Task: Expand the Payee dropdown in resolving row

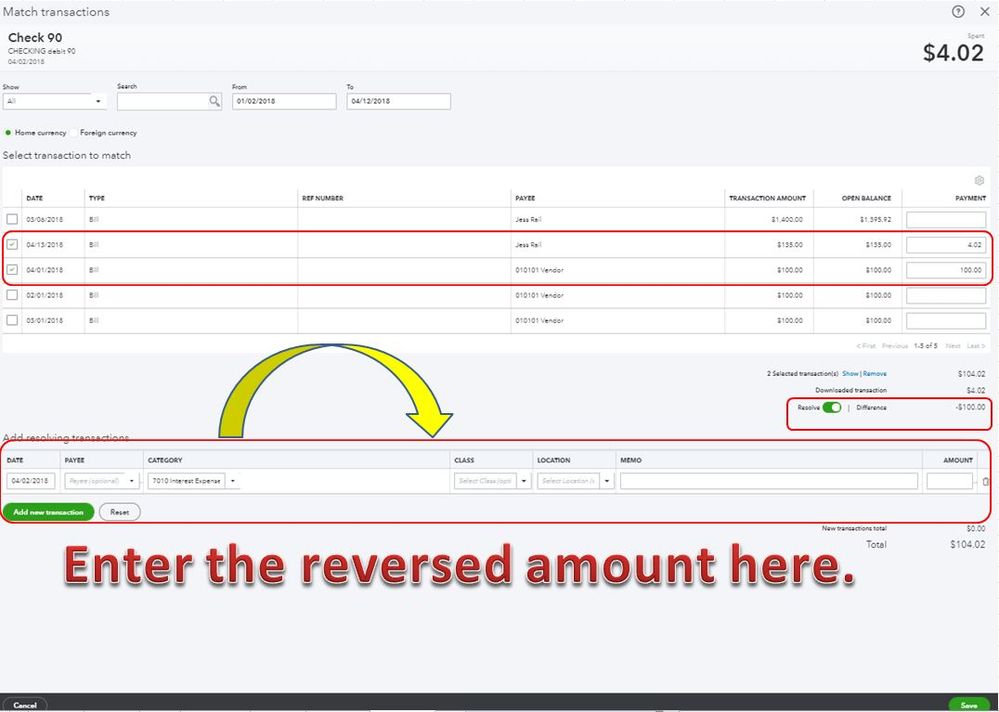Action: click(132, 481)
